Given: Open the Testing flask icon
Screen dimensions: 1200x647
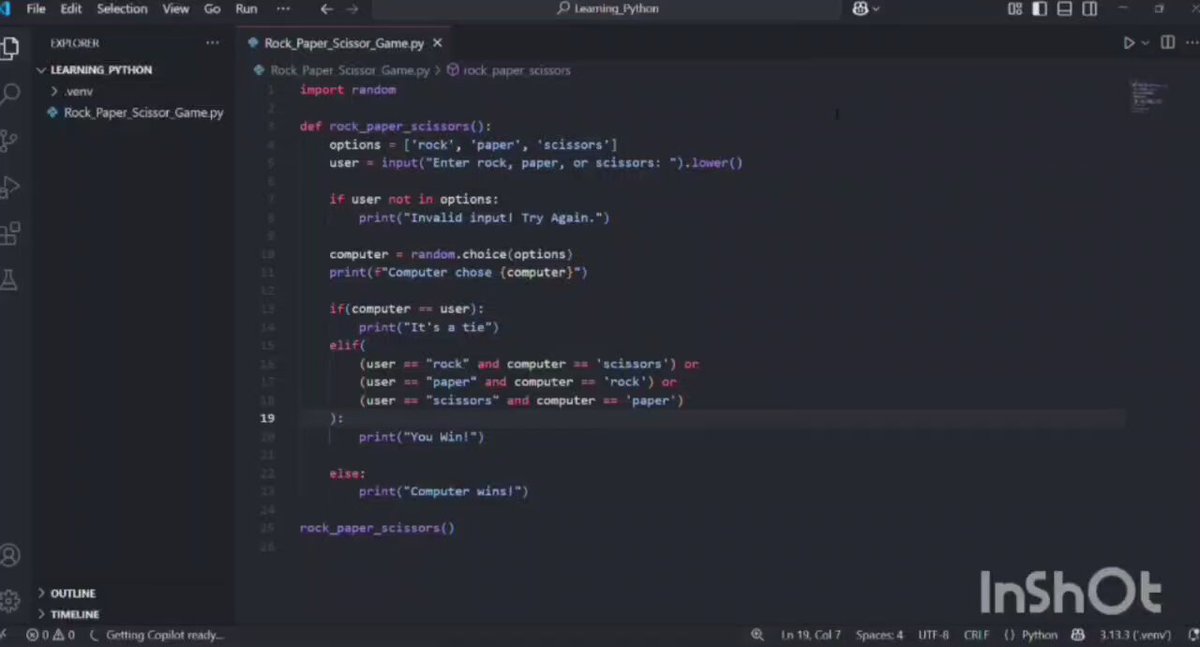Looking at the screenshot, I should 9,280.
